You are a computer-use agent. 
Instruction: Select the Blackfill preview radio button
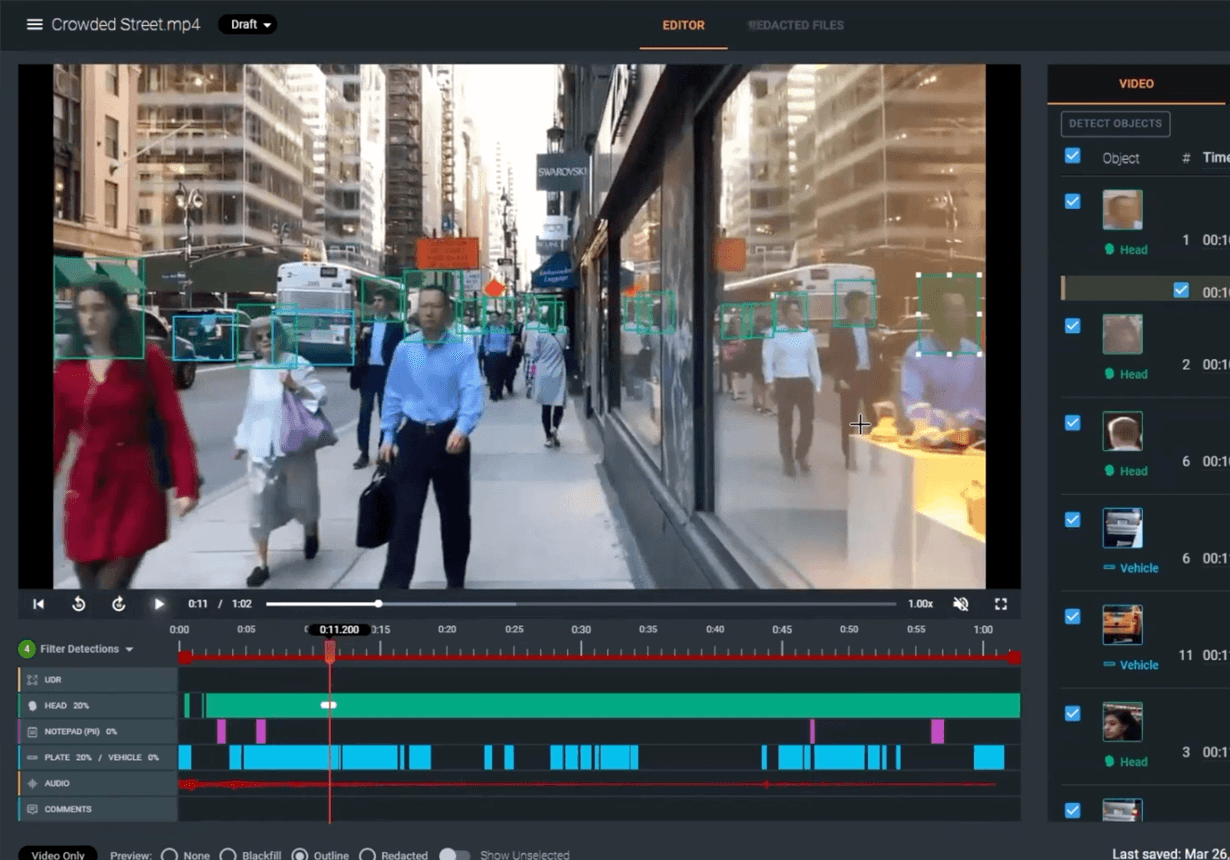(x=228, y=855)
